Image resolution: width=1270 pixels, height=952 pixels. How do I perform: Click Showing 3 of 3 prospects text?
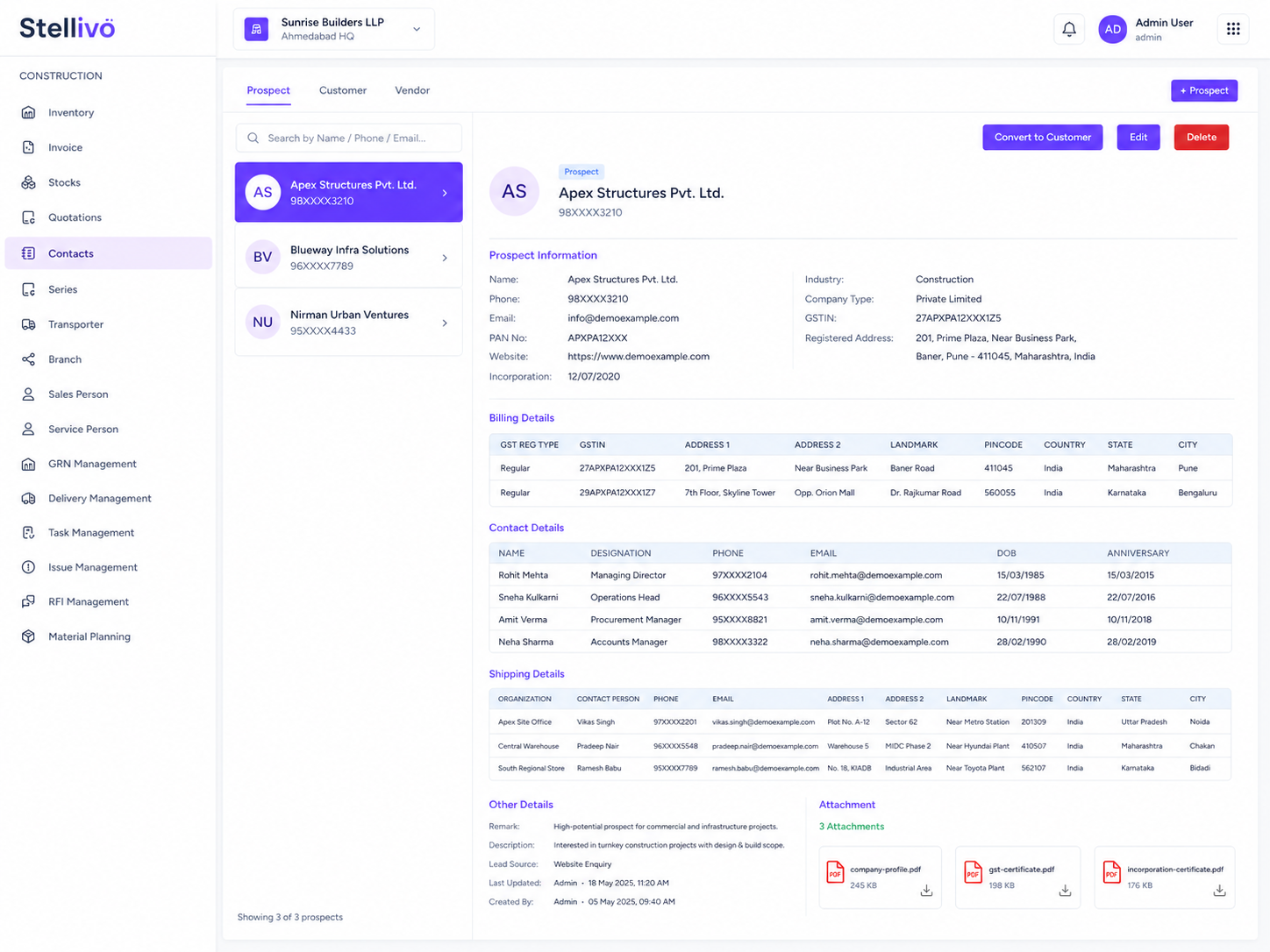coord(290,917)
